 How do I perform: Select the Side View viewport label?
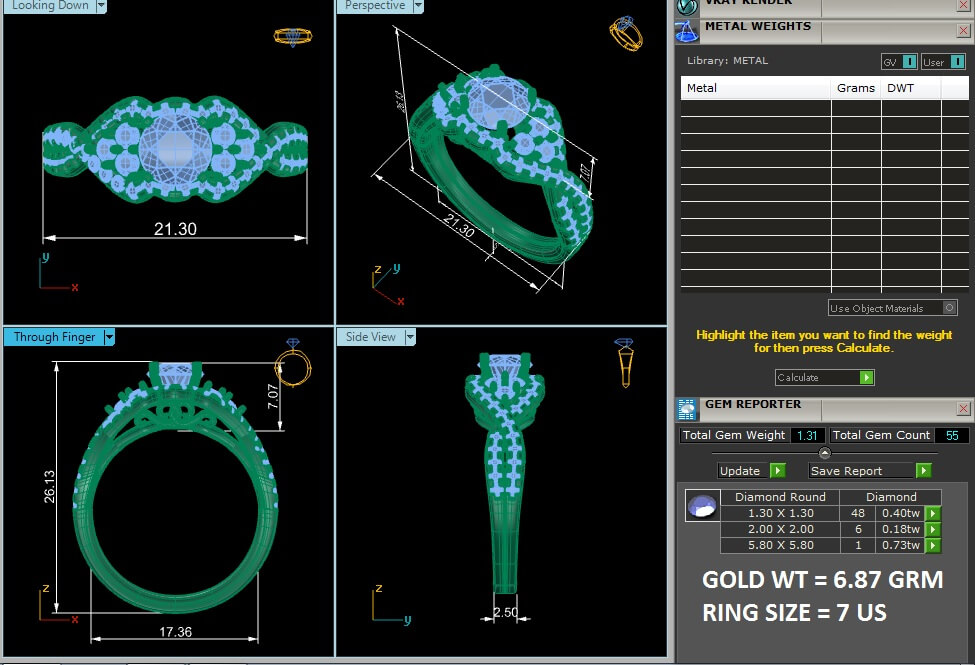click(371, 337)
